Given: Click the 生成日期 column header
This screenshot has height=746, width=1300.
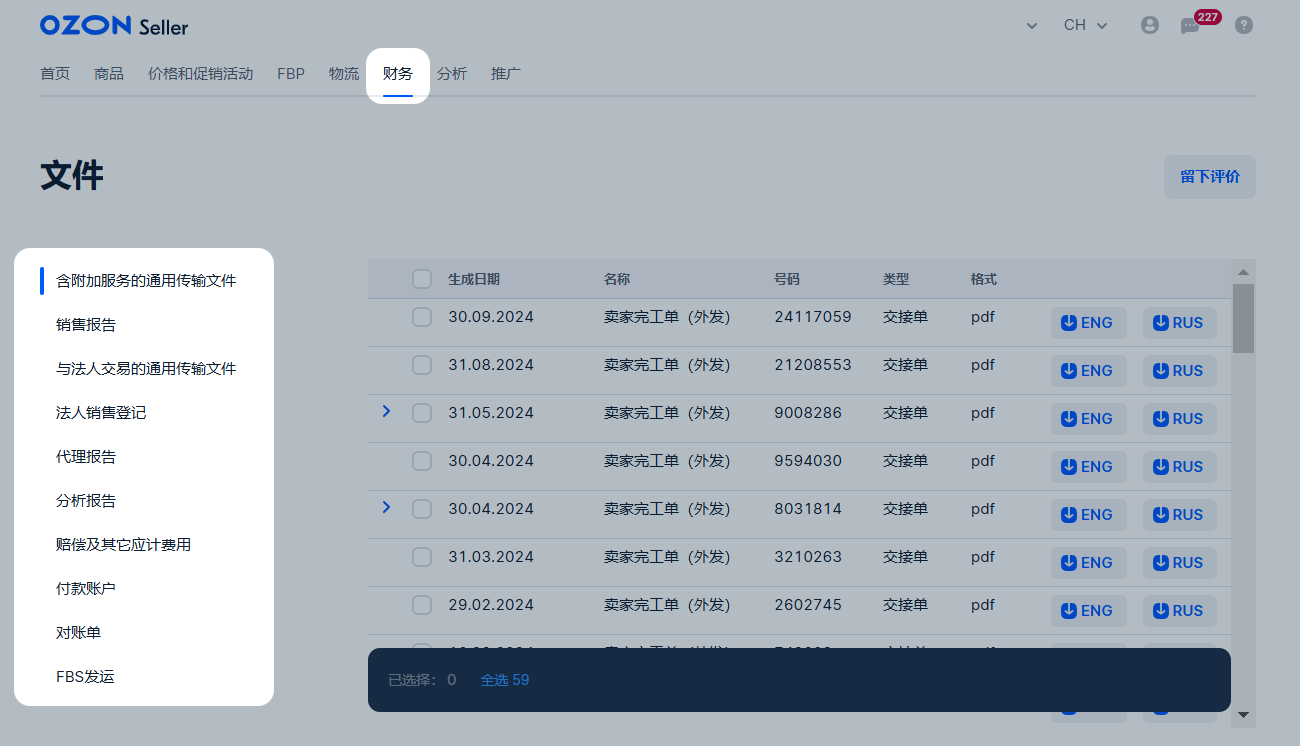Looking at the screenshot, I should 474,279.
